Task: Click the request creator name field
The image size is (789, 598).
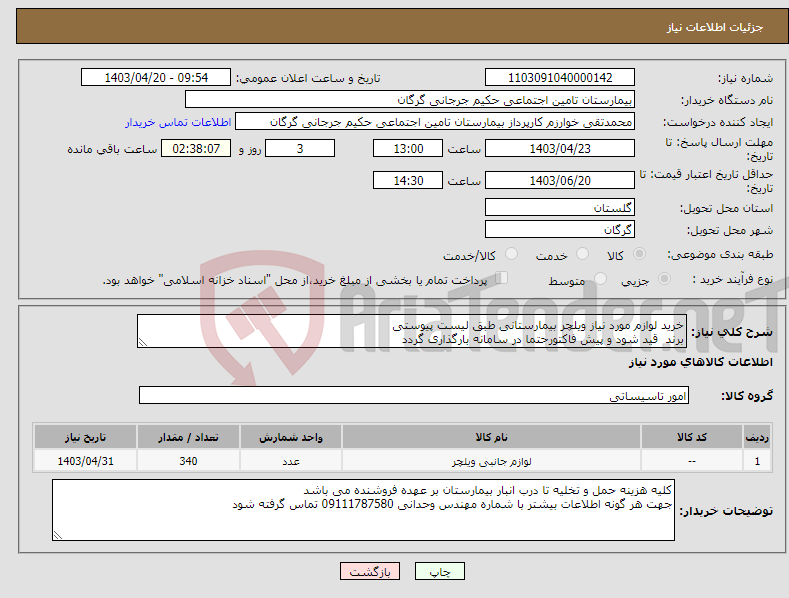Action: click(435, 122)
